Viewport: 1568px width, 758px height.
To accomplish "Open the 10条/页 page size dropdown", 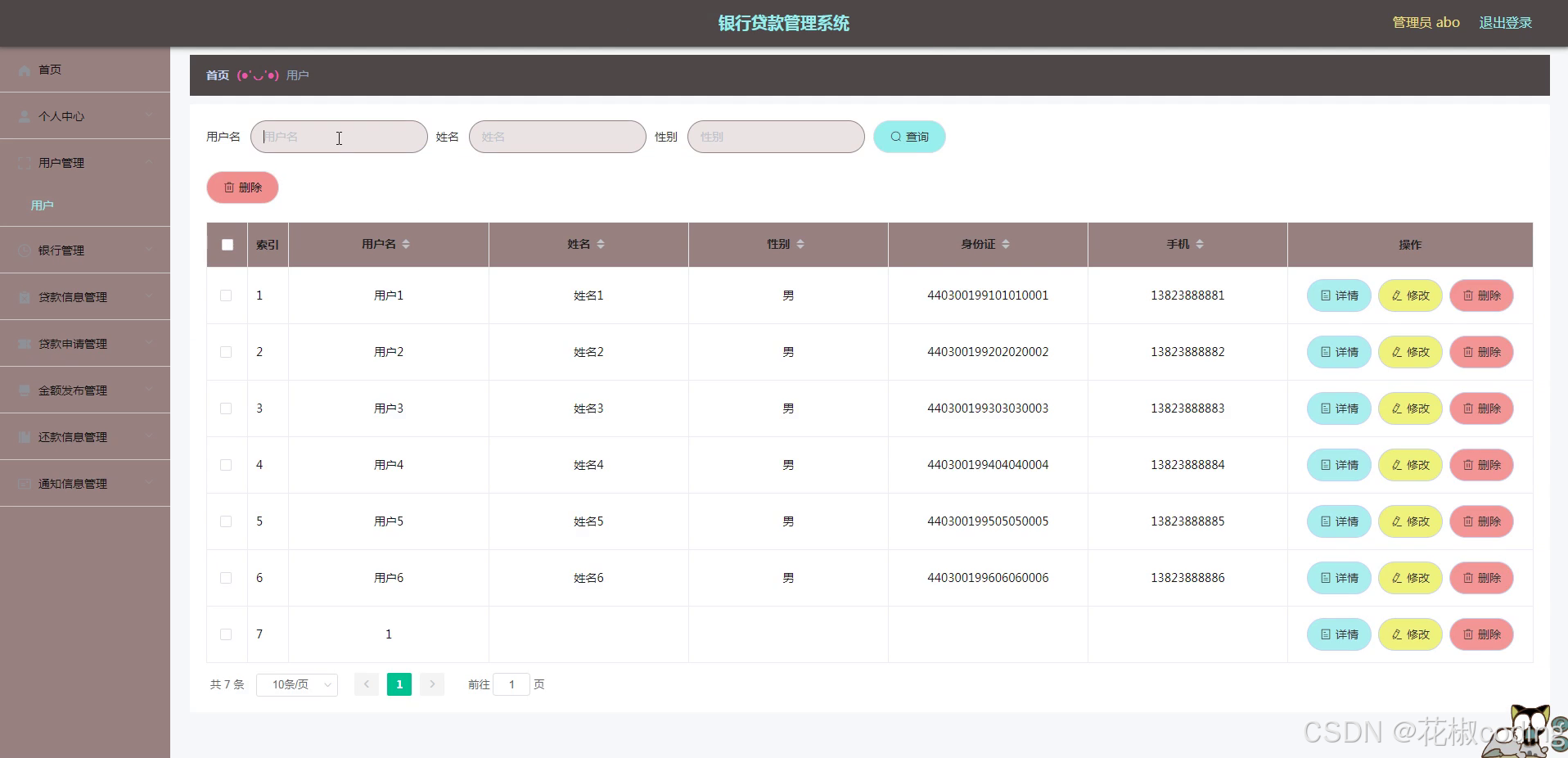I will 297,684.
